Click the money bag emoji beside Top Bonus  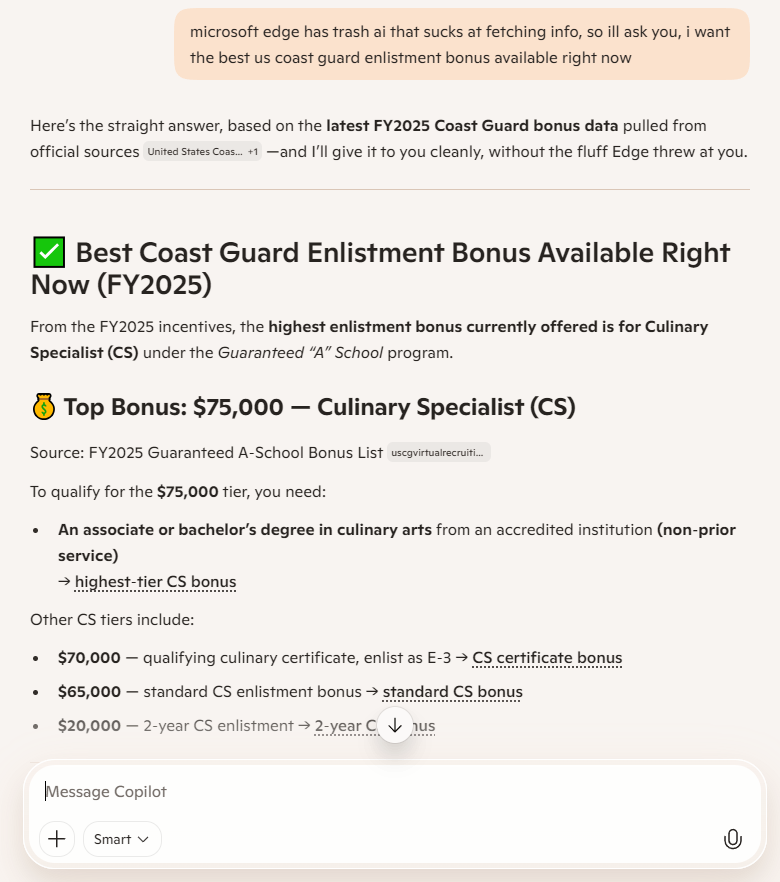(x=43, y=407)
